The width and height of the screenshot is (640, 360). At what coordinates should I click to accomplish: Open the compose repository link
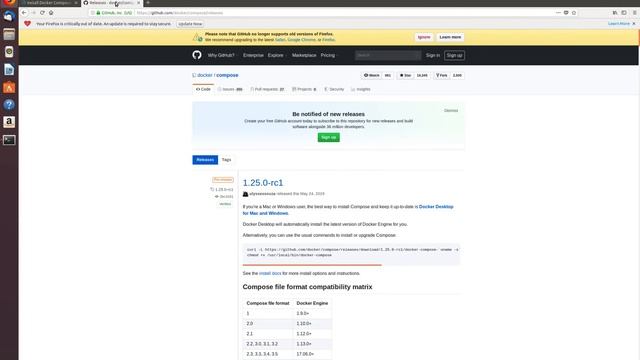tap(227, 75)
